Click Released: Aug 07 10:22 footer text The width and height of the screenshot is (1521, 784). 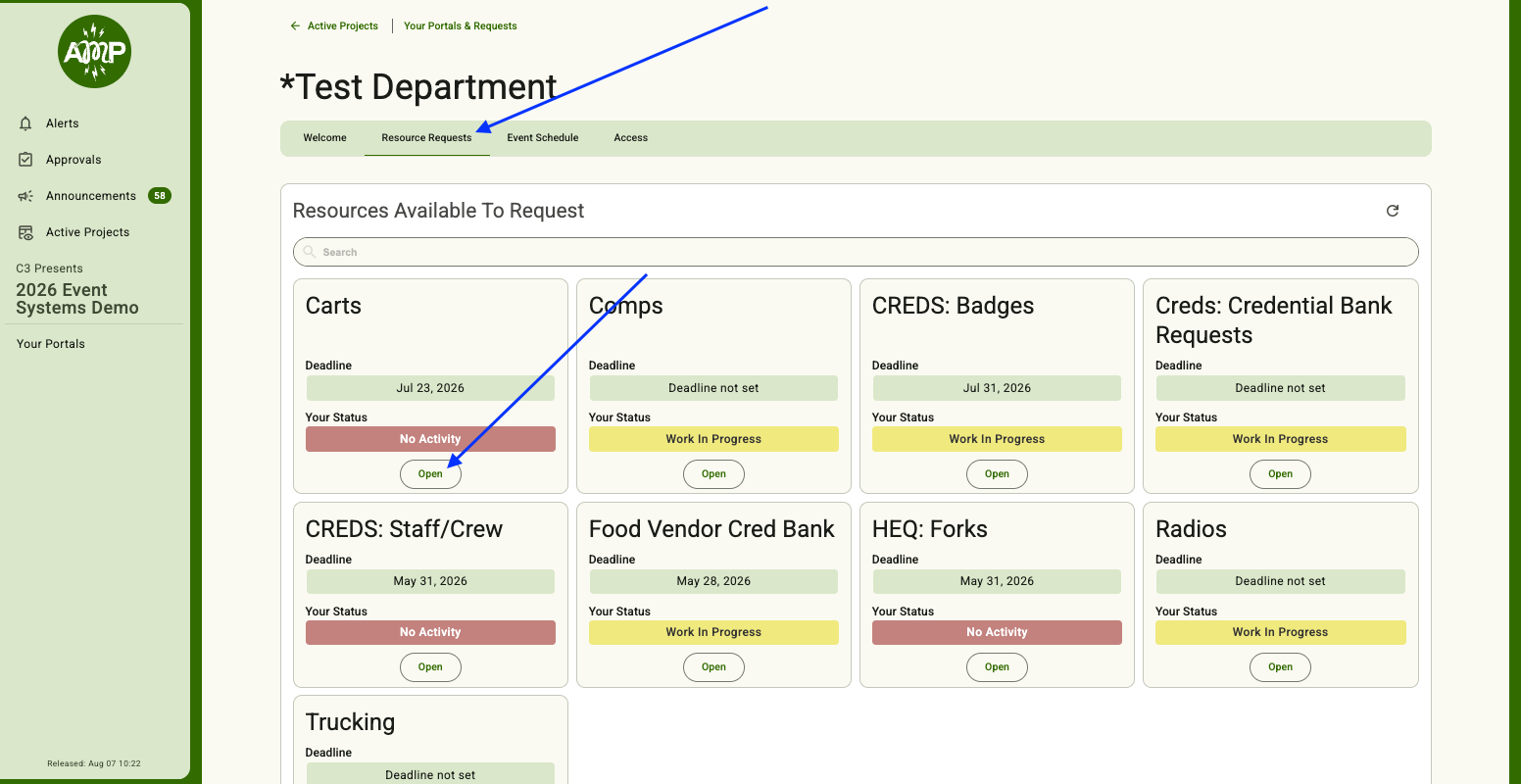coord(94,763)
